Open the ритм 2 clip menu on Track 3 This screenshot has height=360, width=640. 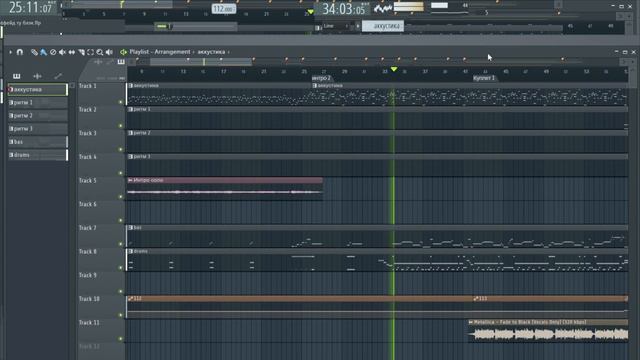click(131, 133)
